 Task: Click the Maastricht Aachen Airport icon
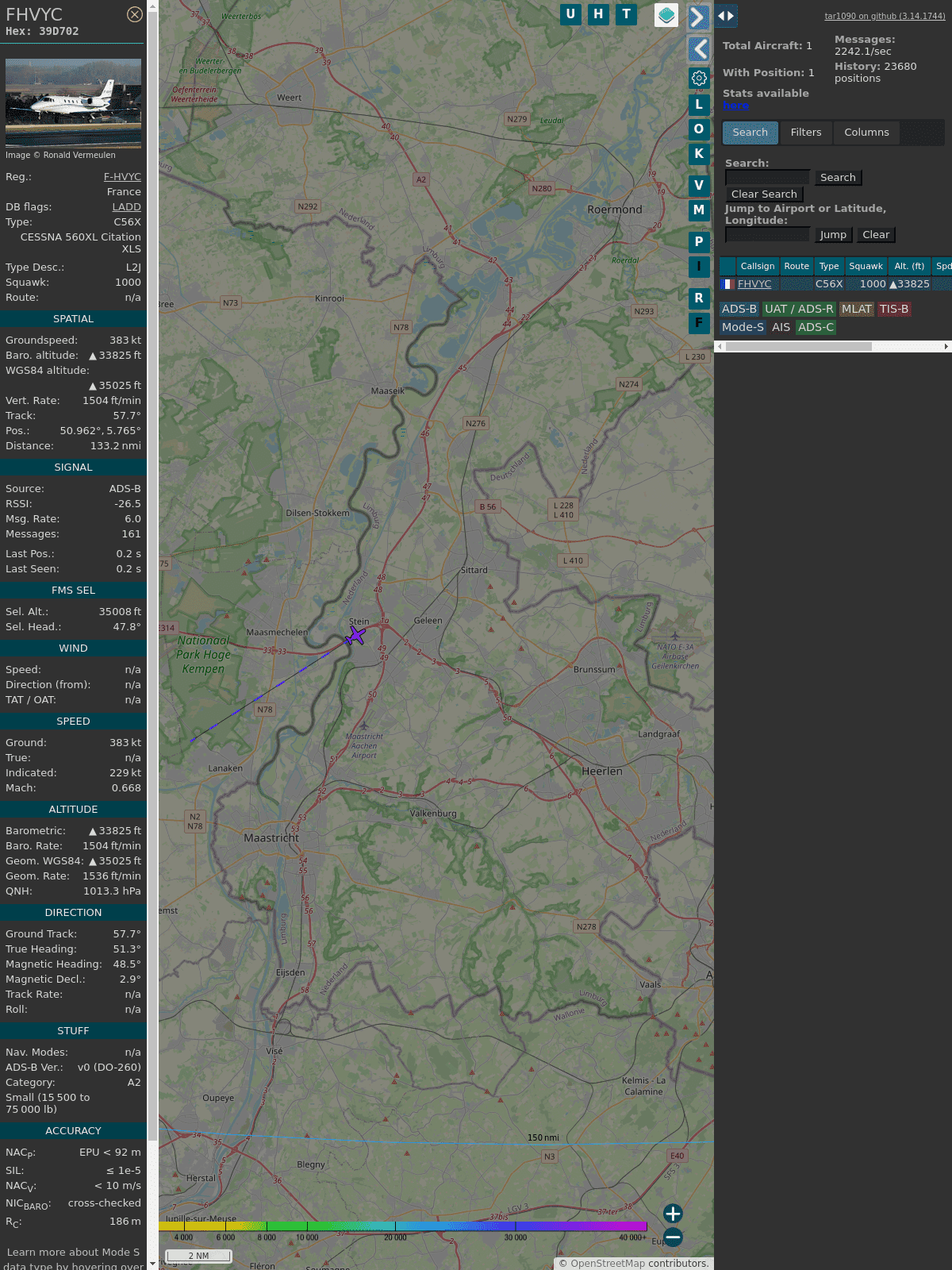pyautogui.click(x=364, y=725)
